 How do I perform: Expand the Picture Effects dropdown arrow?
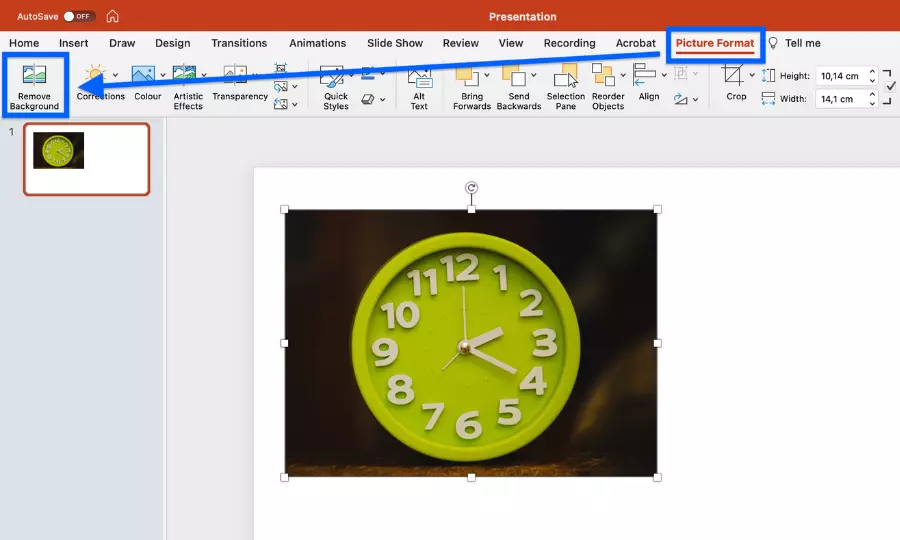pos(383,100)
